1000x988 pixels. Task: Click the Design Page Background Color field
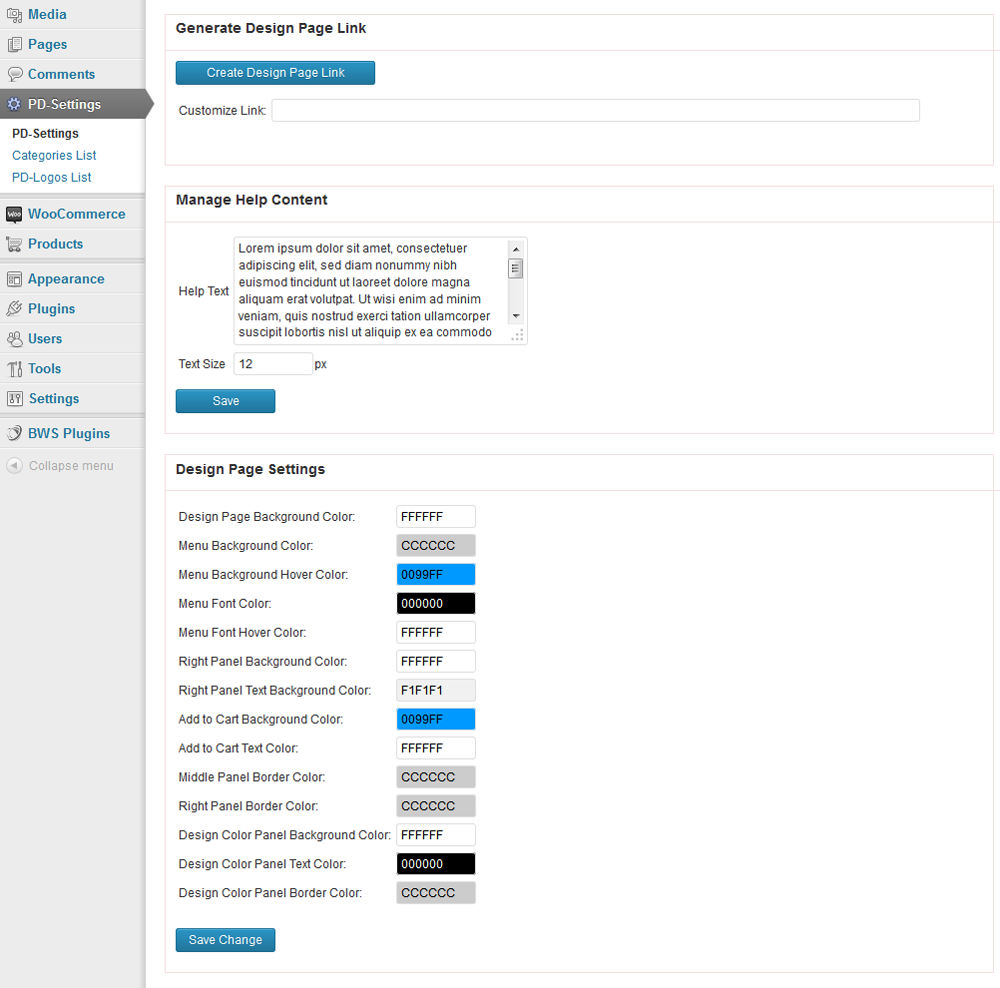[436, 517]
